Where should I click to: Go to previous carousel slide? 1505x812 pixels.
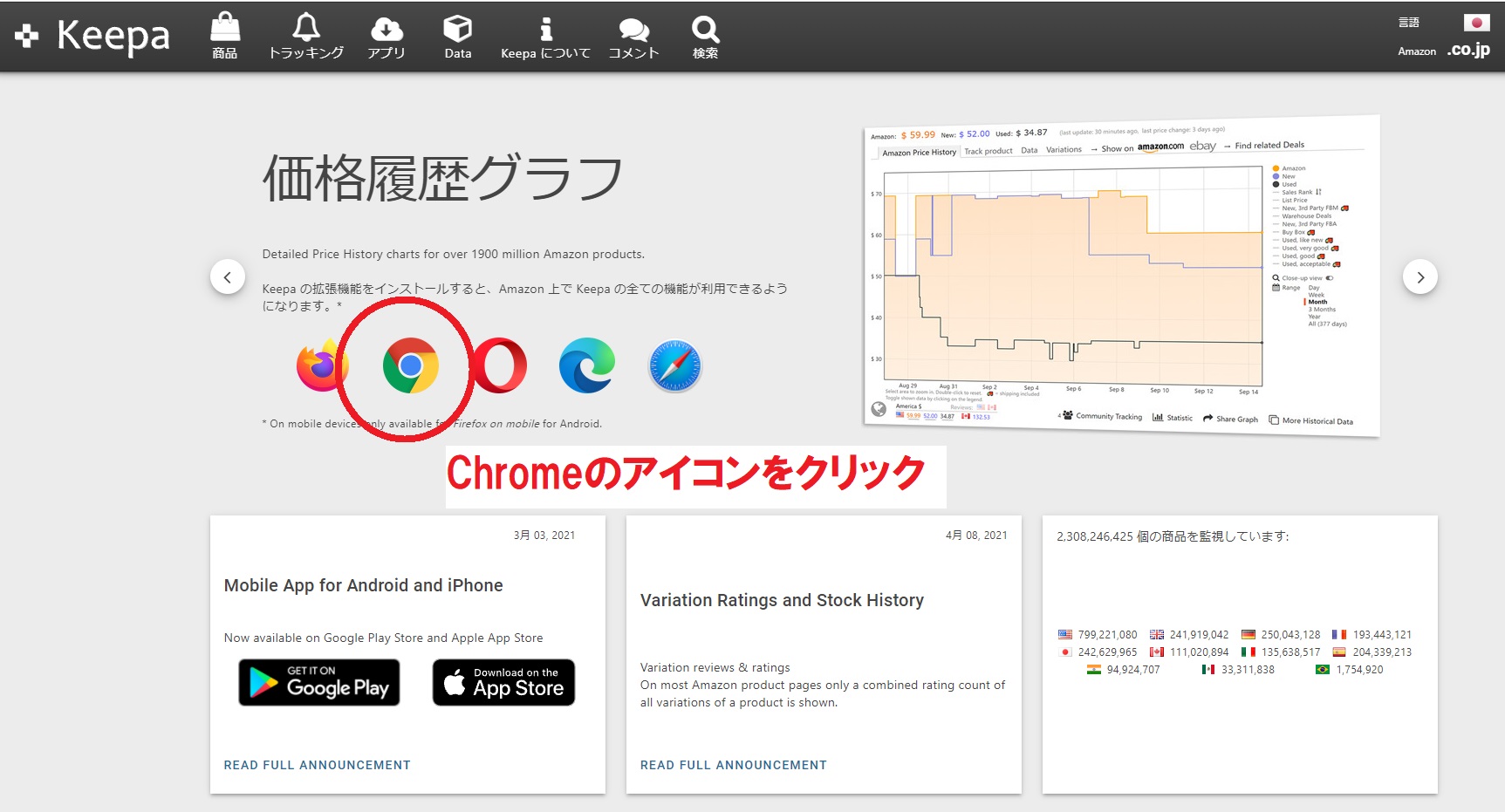click(228, 277)
